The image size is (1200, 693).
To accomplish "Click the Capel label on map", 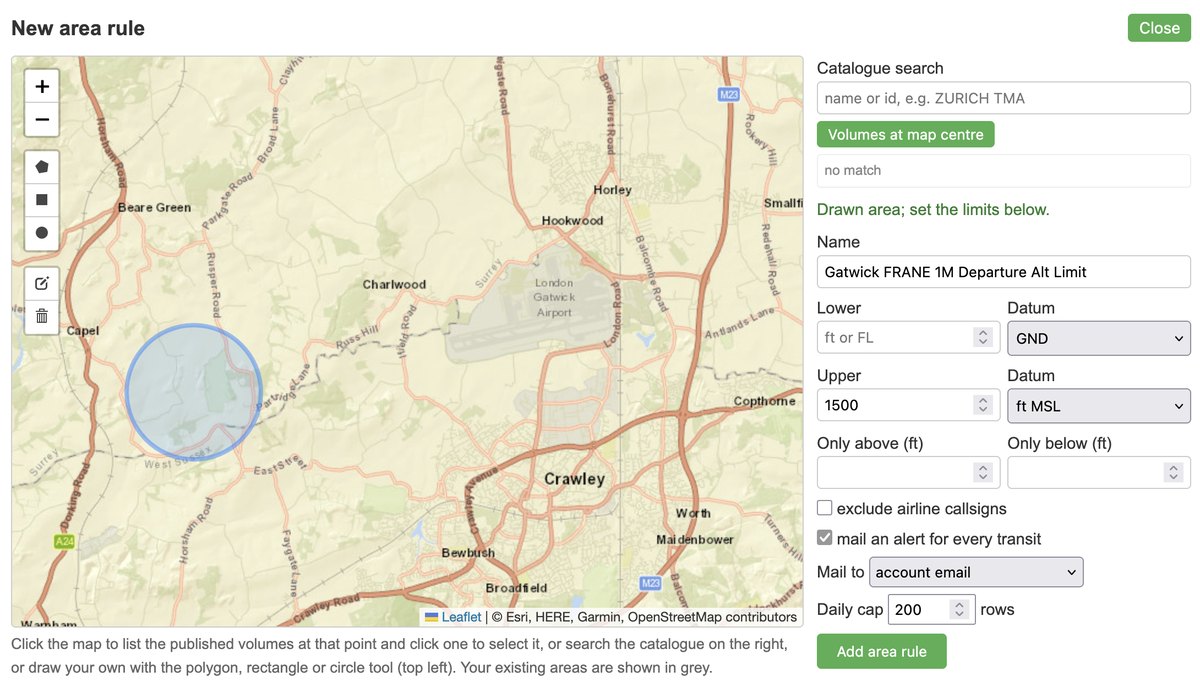I will click(x=83, y=330).
